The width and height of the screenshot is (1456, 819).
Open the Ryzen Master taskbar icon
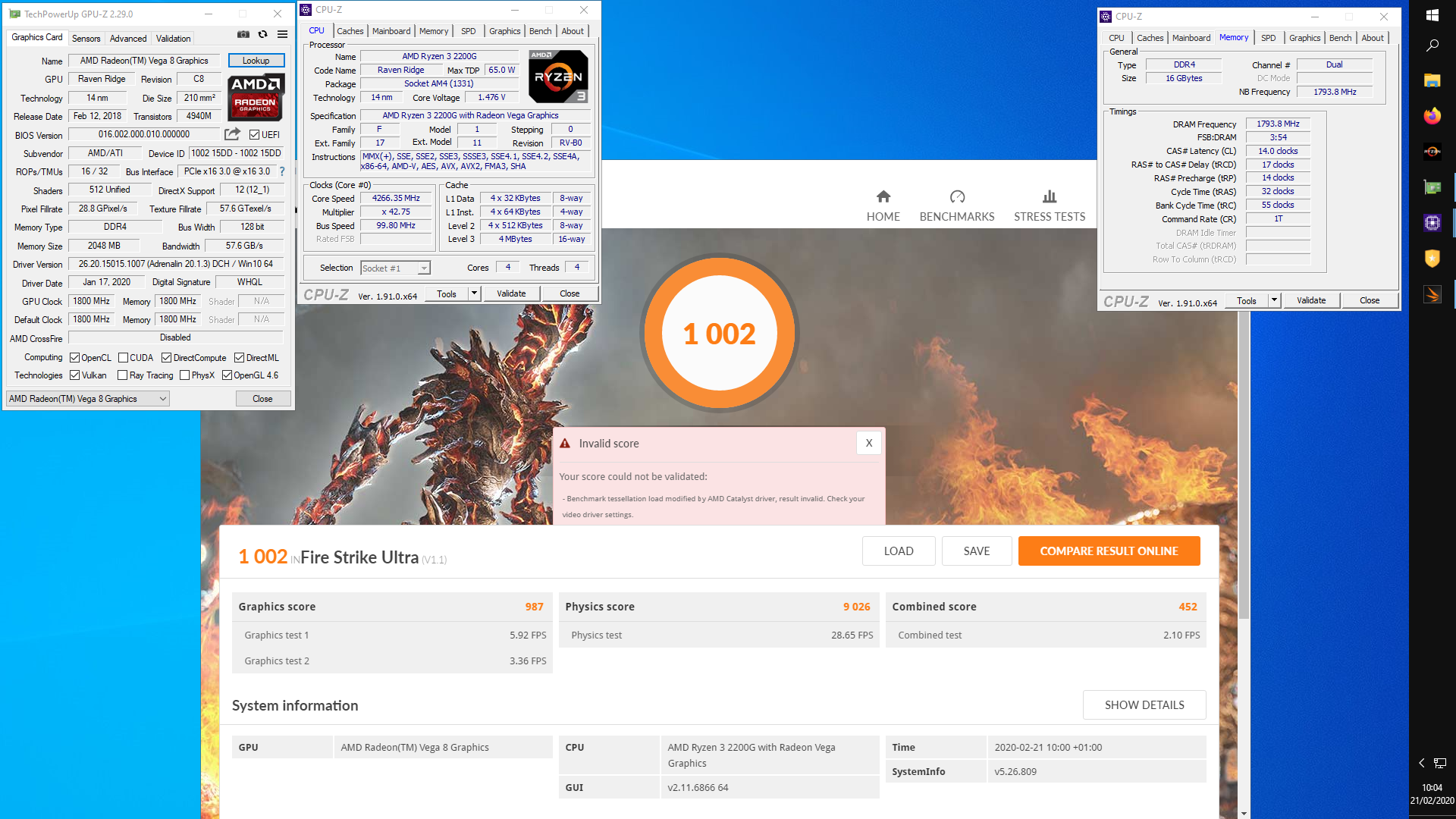point(1432,152)
